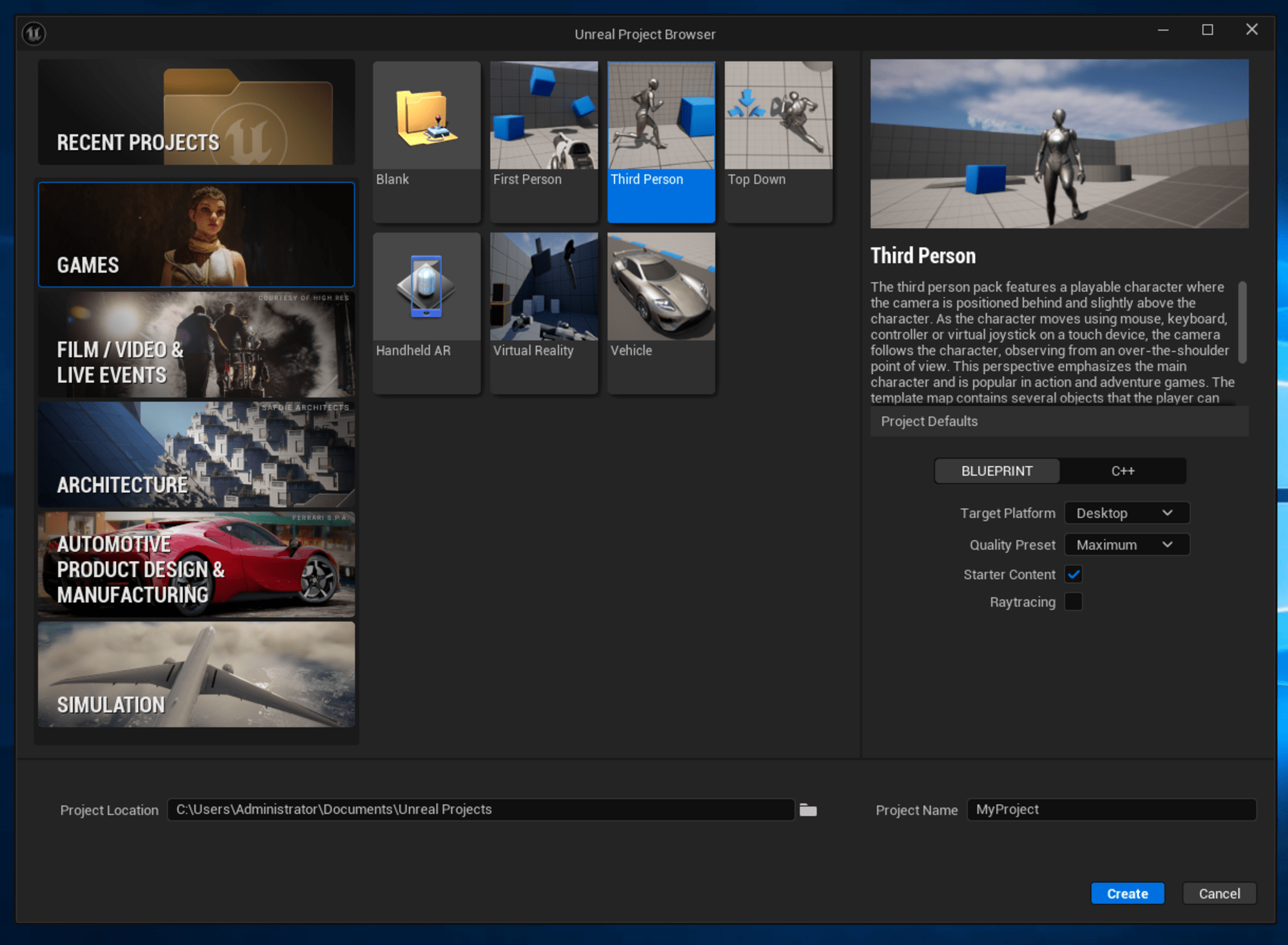Image resolution: width=1288 pixels, height=945 pixels.
Task: Expand the Target Platform dropdown
Action: [1126, 512]
